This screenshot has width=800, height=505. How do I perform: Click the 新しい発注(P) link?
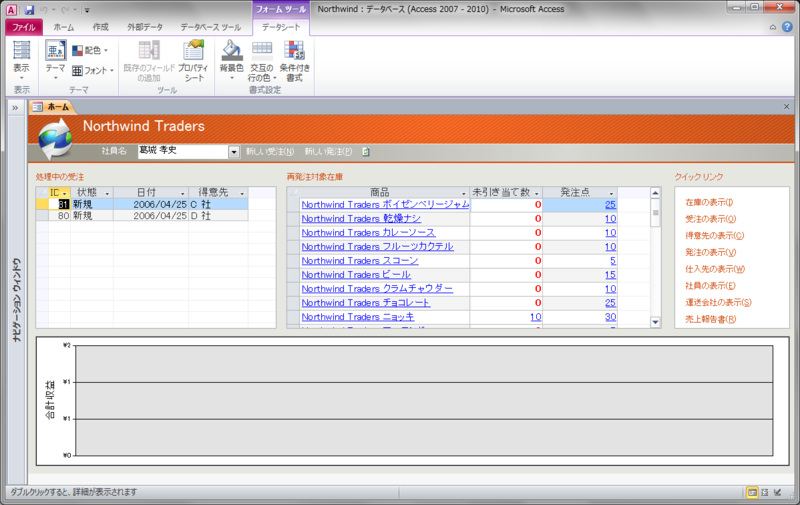(328, 152)
